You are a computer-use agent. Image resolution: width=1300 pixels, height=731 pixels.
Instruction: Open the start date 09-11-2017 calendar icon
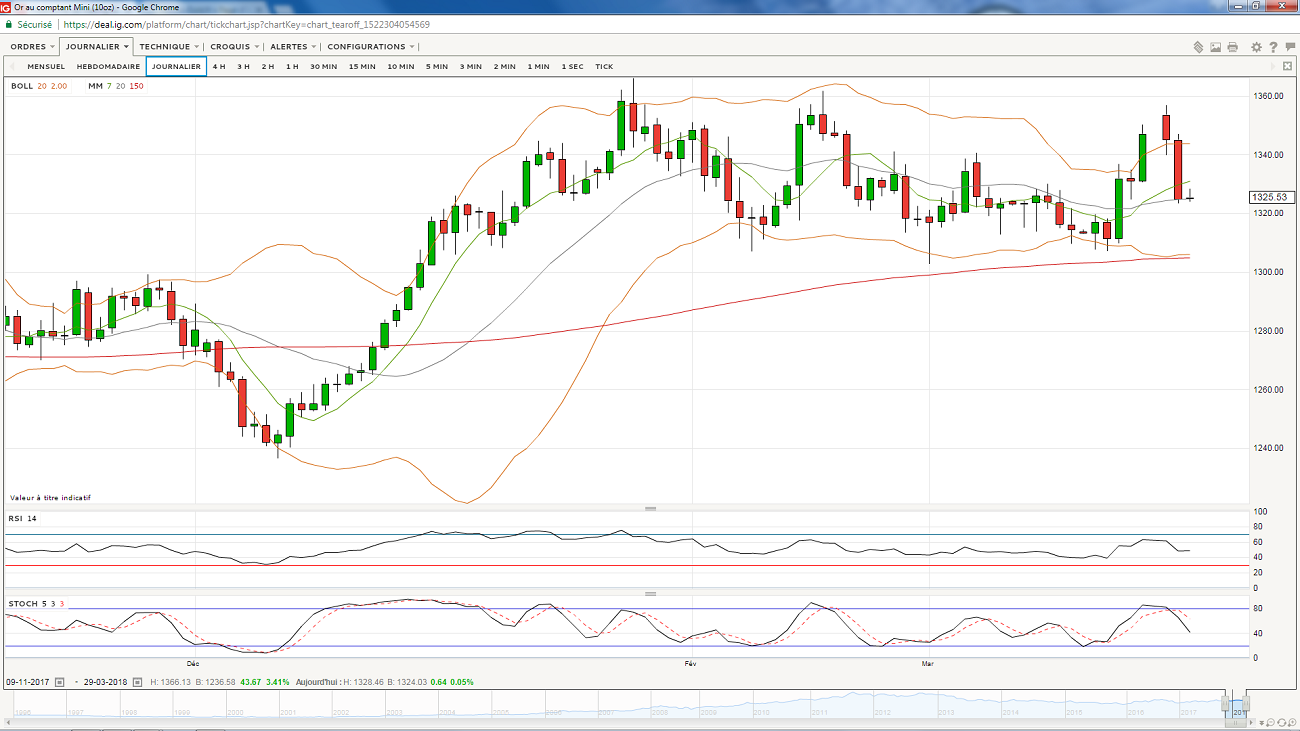[59, 682]
